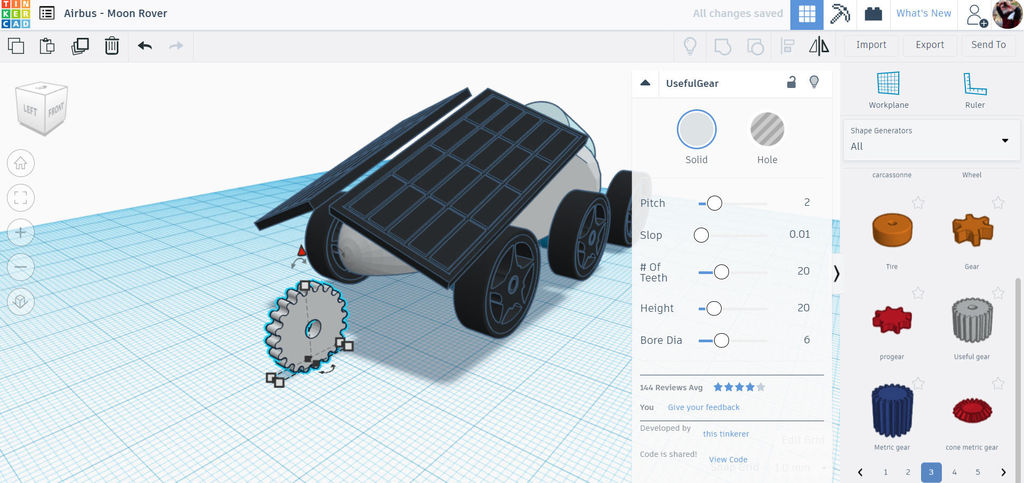Favorite the Tire shape star
Viewport: 1024px width, 483px height.
pos(918,203)
